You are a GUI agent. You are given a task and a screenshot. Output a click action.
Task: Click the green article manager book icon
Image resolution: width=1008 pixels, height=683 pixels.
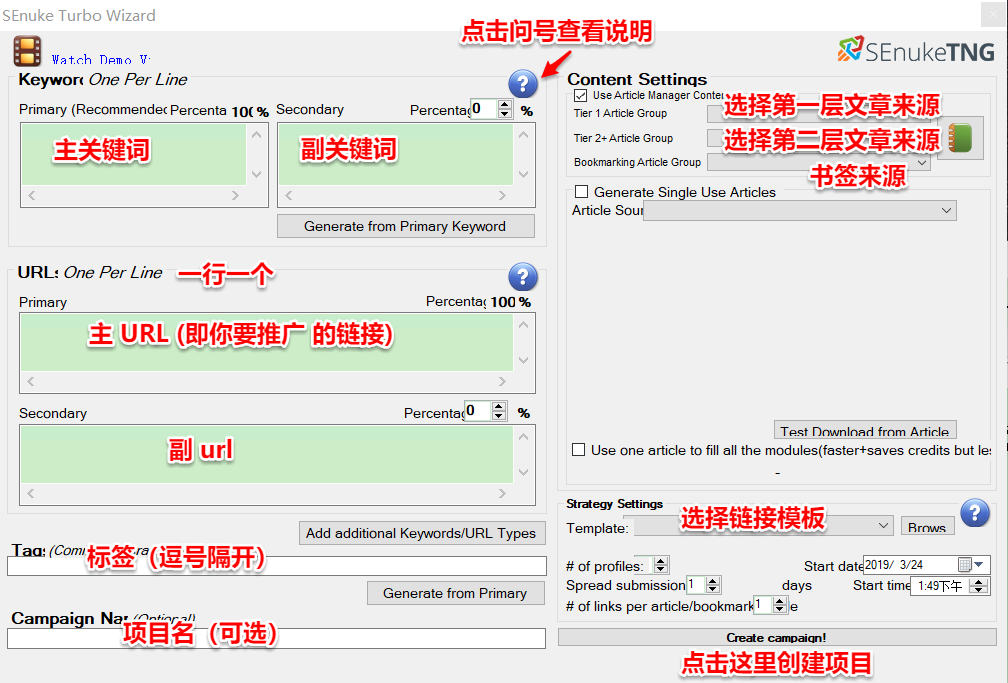[x=960, y=138]
